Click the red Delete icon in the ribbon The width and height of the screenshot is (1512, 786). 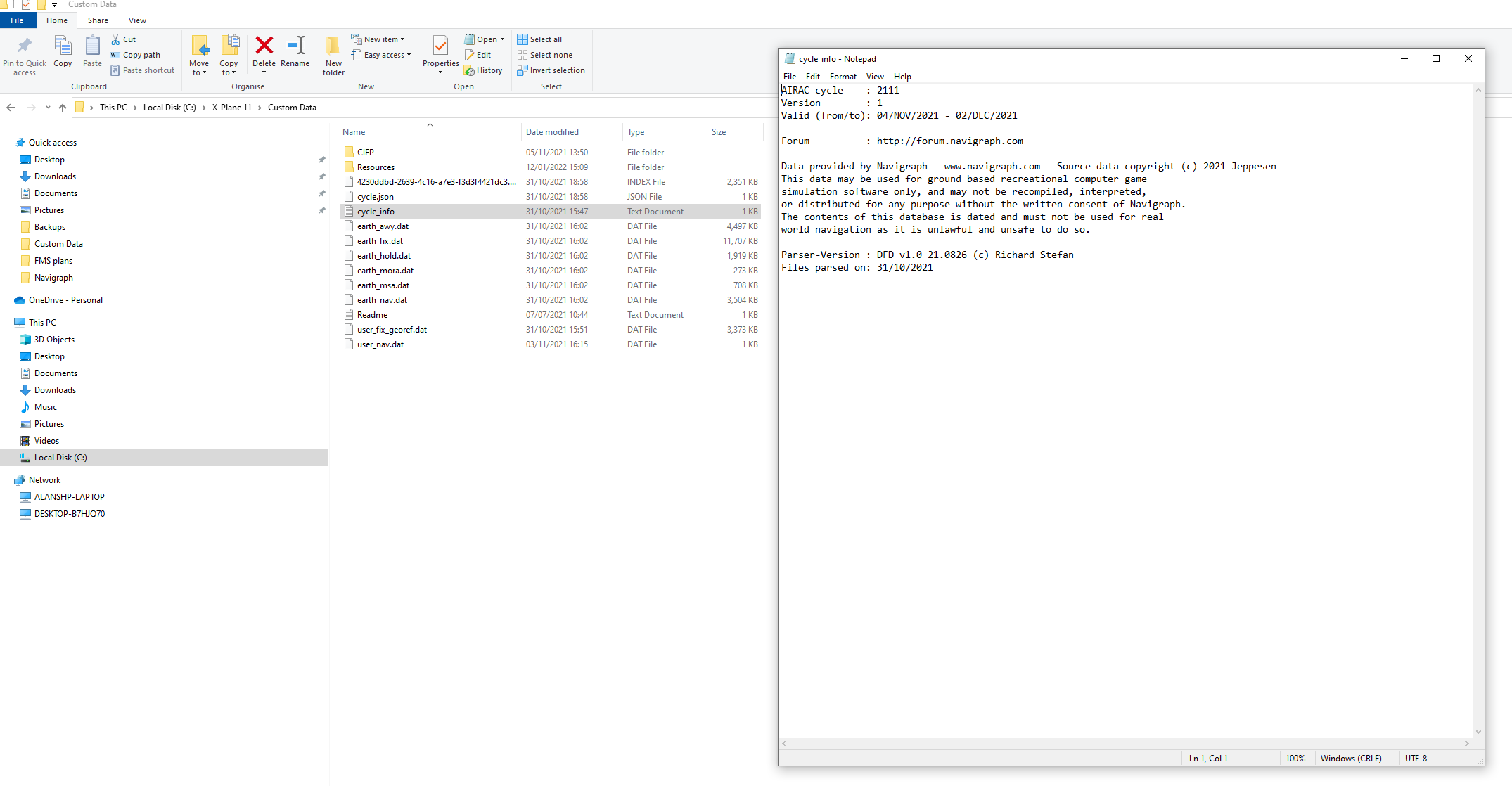[264, 46]
